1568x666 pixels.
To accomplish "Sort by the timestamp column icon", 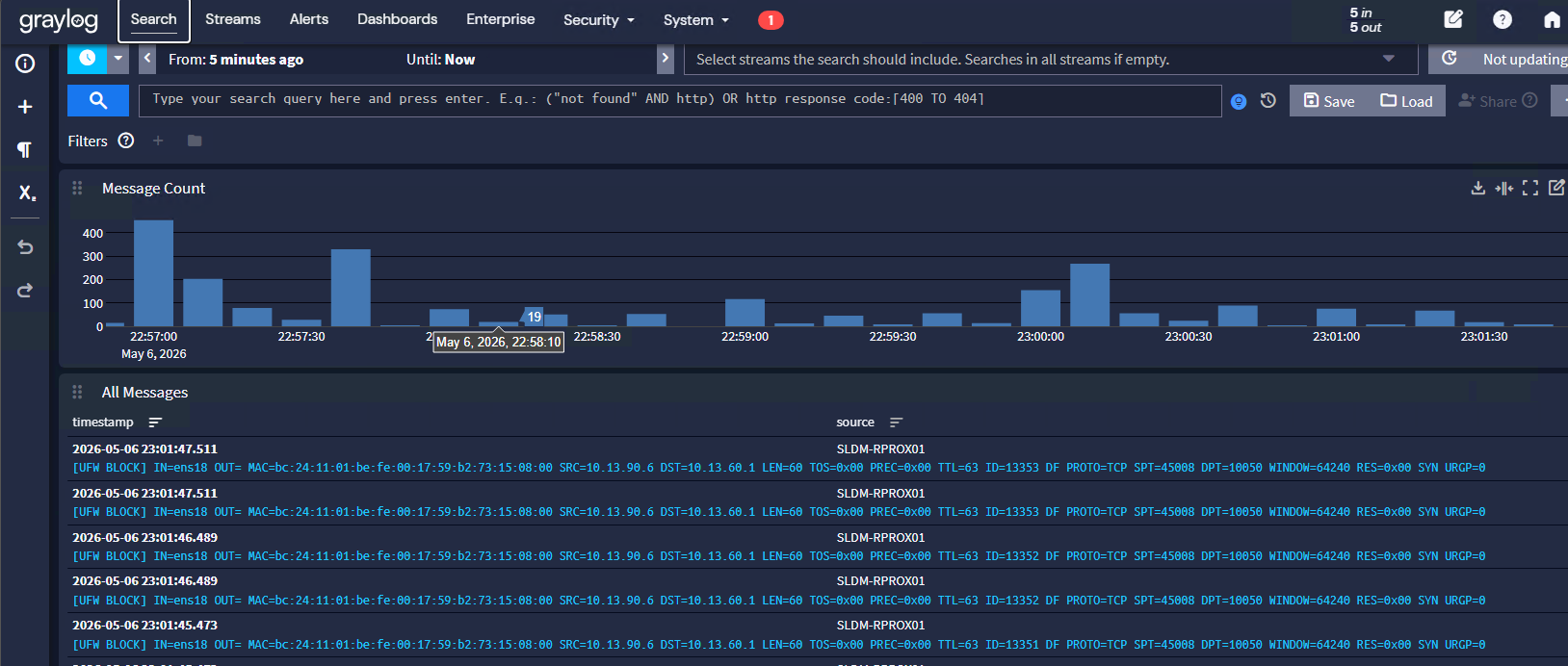I will [x=155, y=423].
